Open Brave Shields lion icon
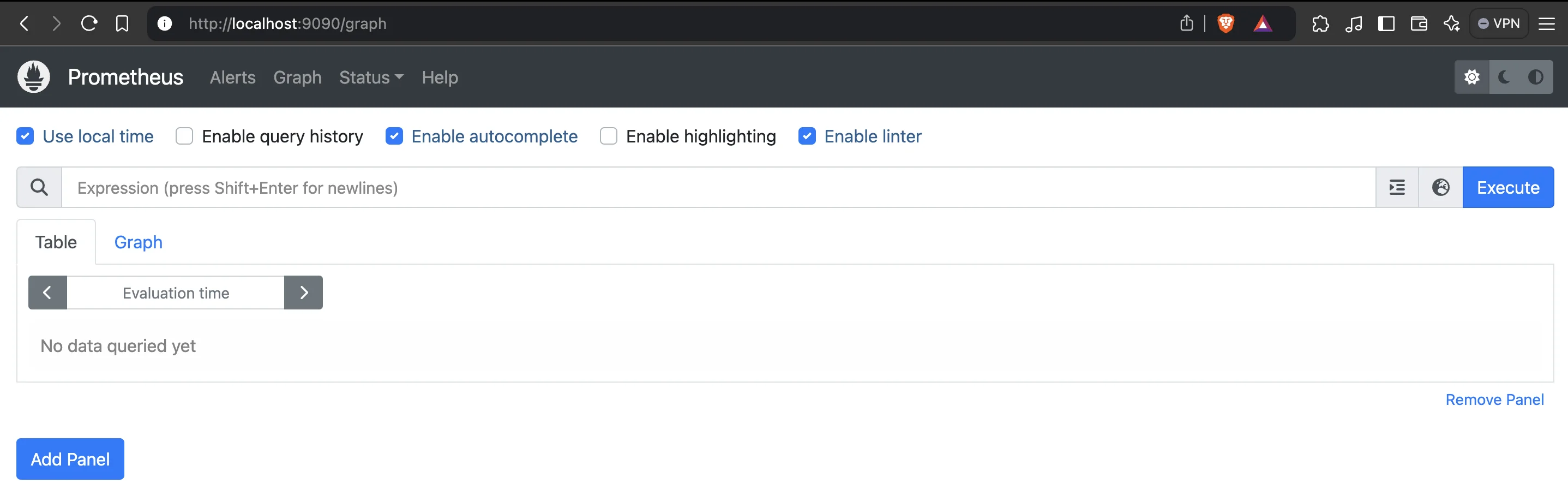The width and height of the screenshot is (1568, 501). click(x=1225, y=24)
